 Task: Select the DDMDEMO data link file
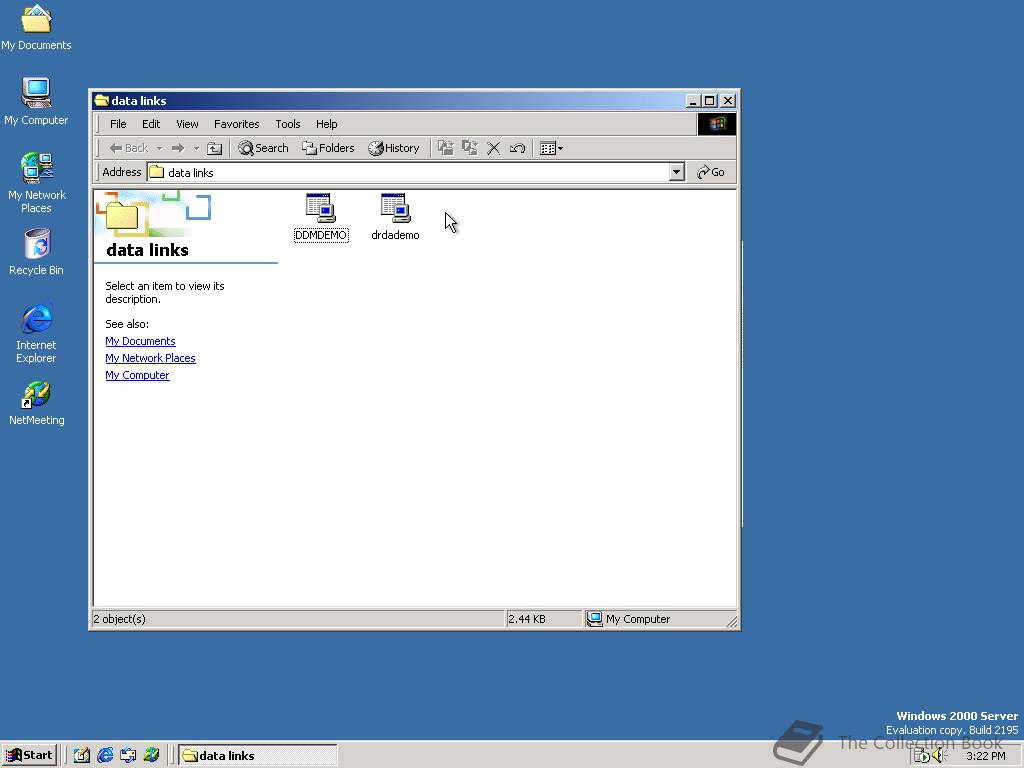[321, 217]
